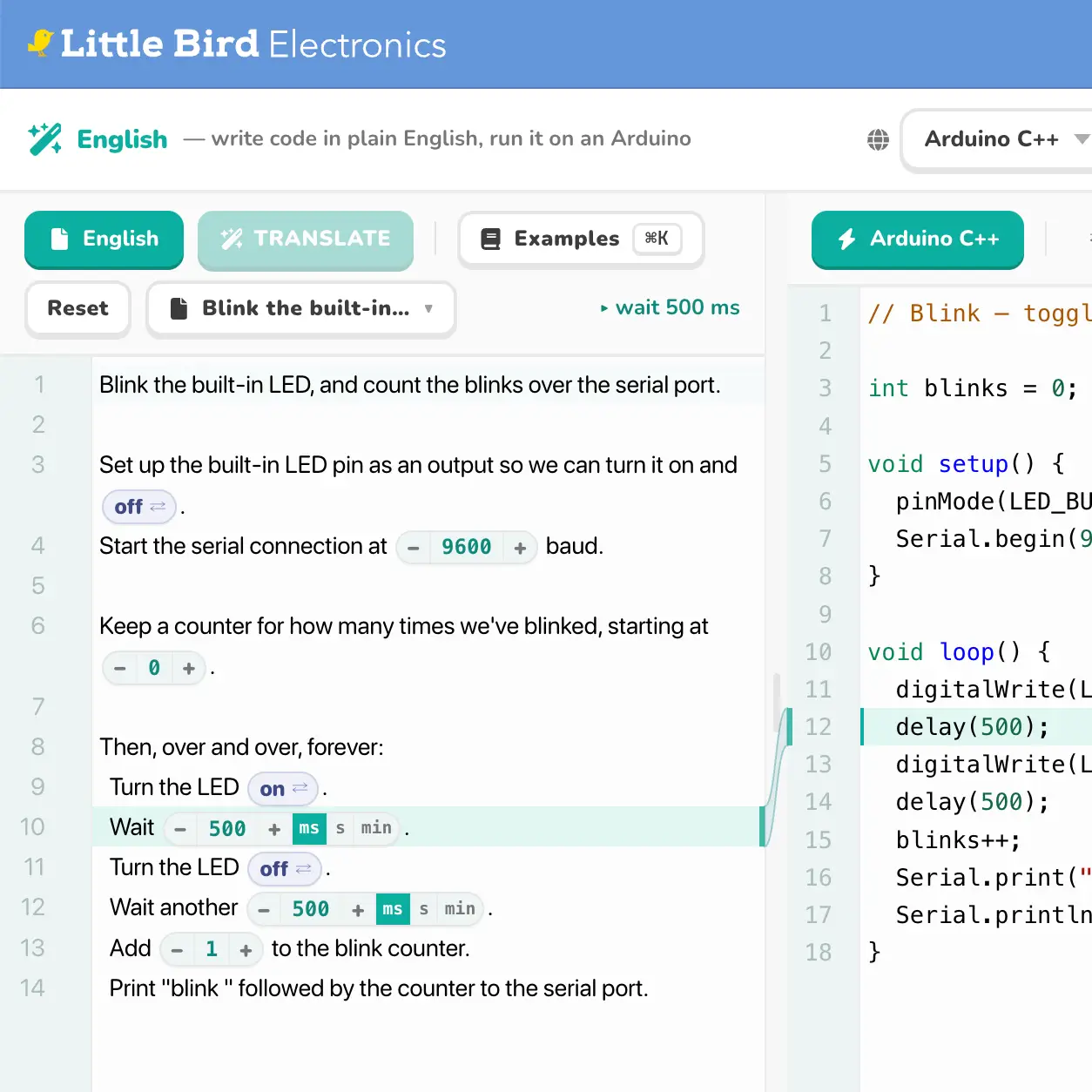Select s unit on the Wait another line
1092x1092 pixels.
click(424, 909)
